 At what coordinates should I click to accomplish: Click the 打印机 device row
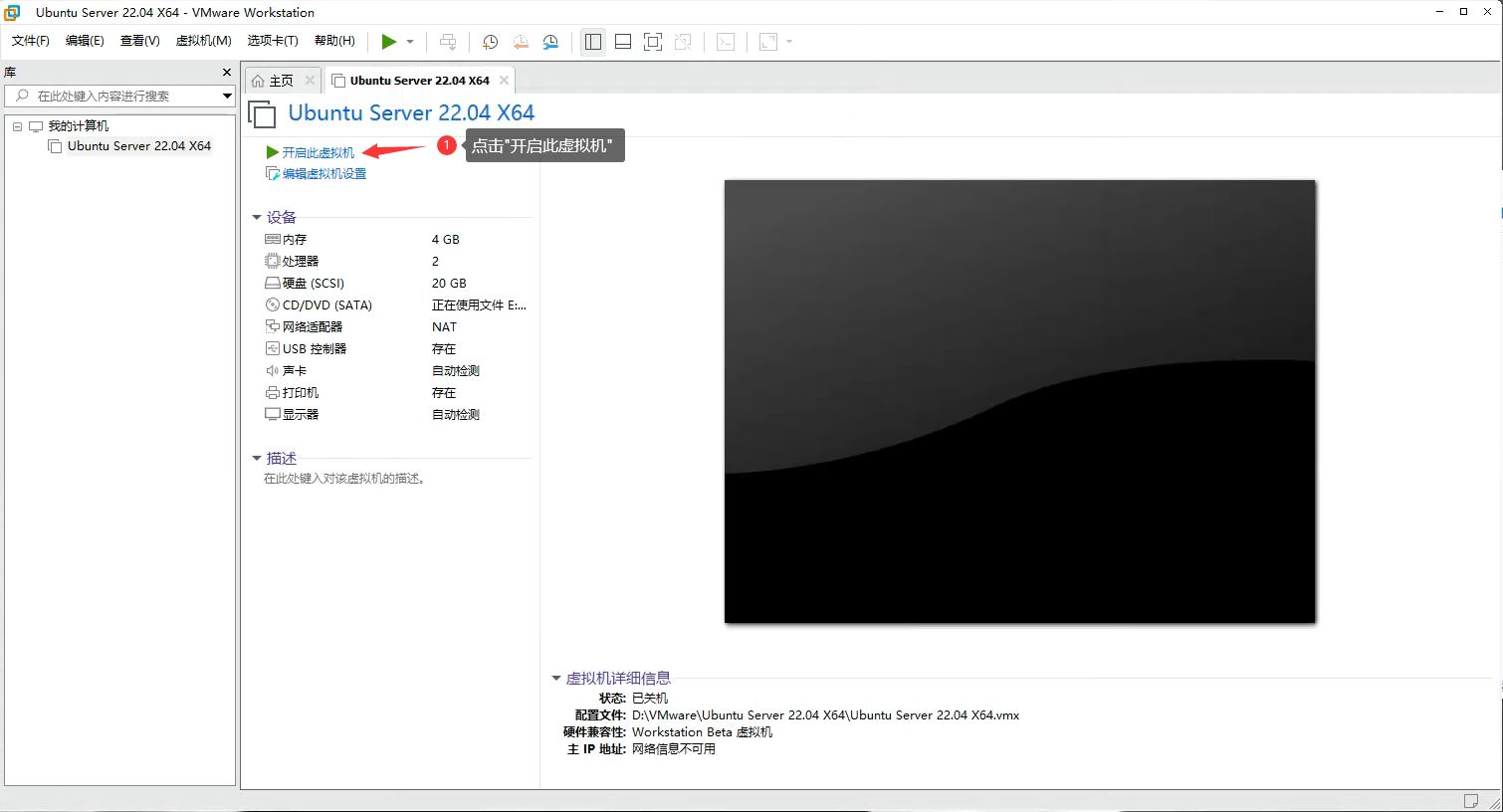coord(396,393)
